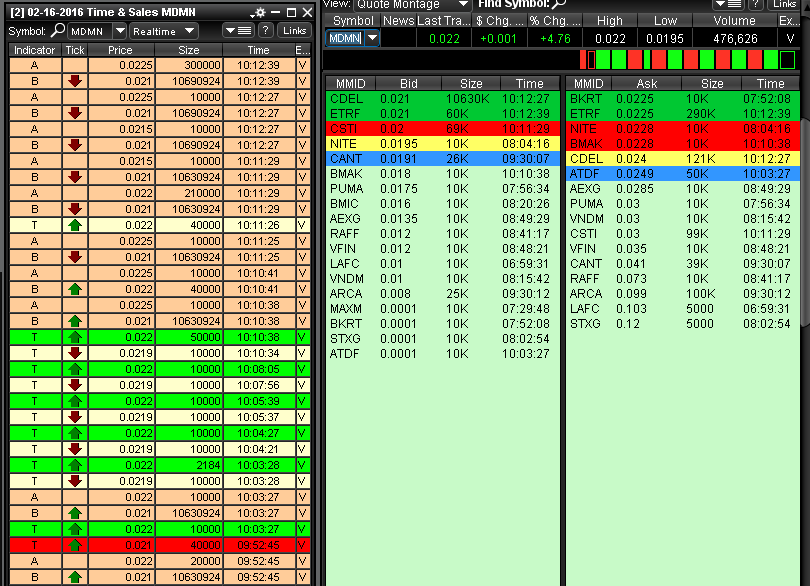This screenshot has width=810, height=586.
Task: Click the Time & Sales help question mark
Action: tap(265, 31)
